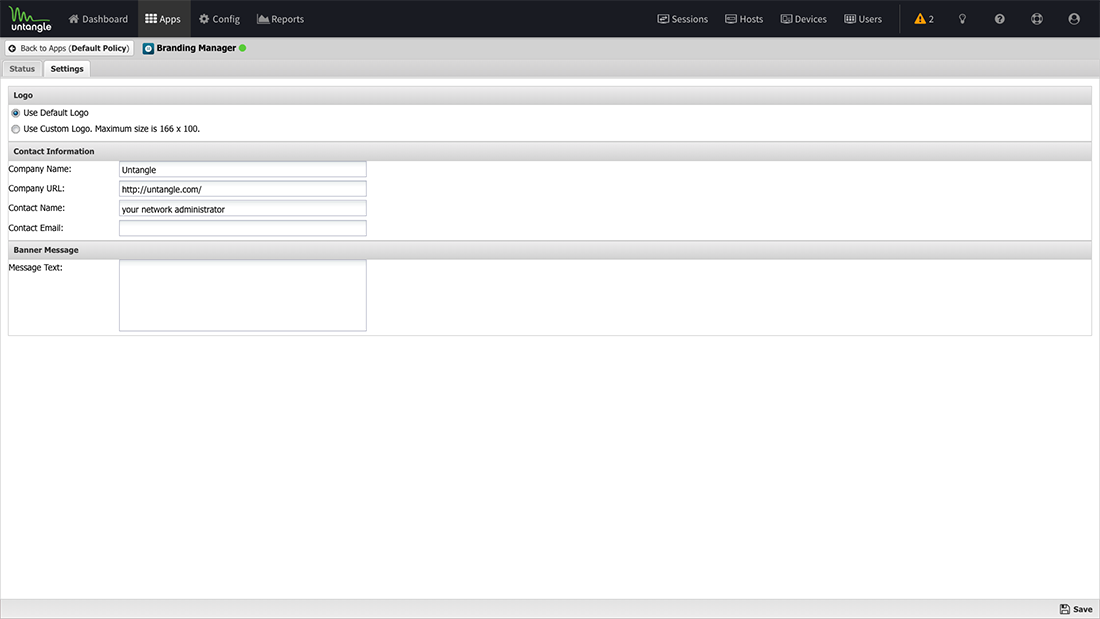
Task: Click the Branding Manager app icon
Action: [x=148, y=48]
